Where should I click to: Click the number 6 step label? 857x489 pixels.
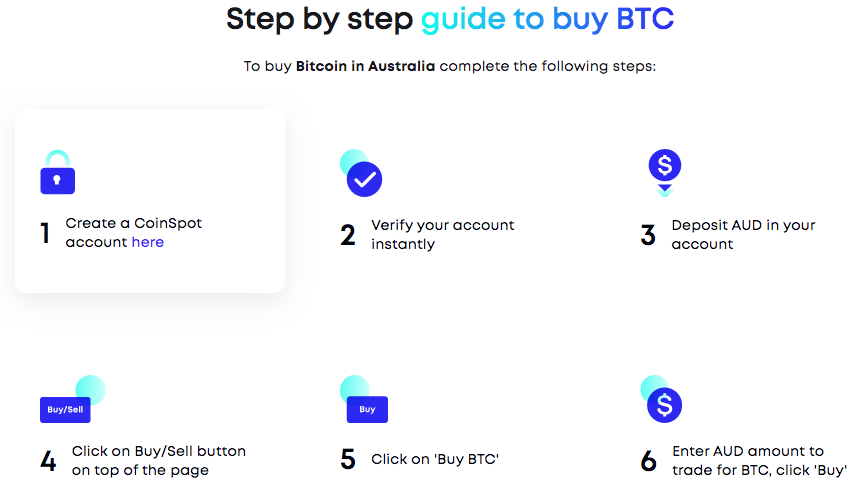pyautogui.click(x=649, y=461)
